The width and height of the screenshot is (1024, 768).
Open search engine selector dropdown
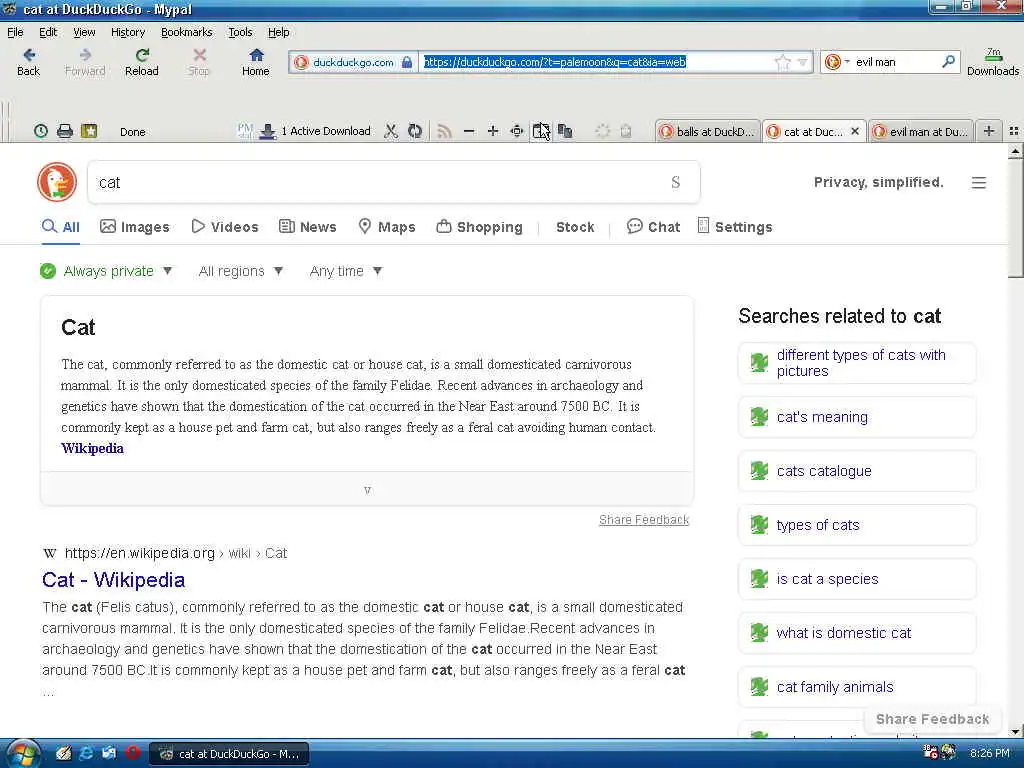836,62
